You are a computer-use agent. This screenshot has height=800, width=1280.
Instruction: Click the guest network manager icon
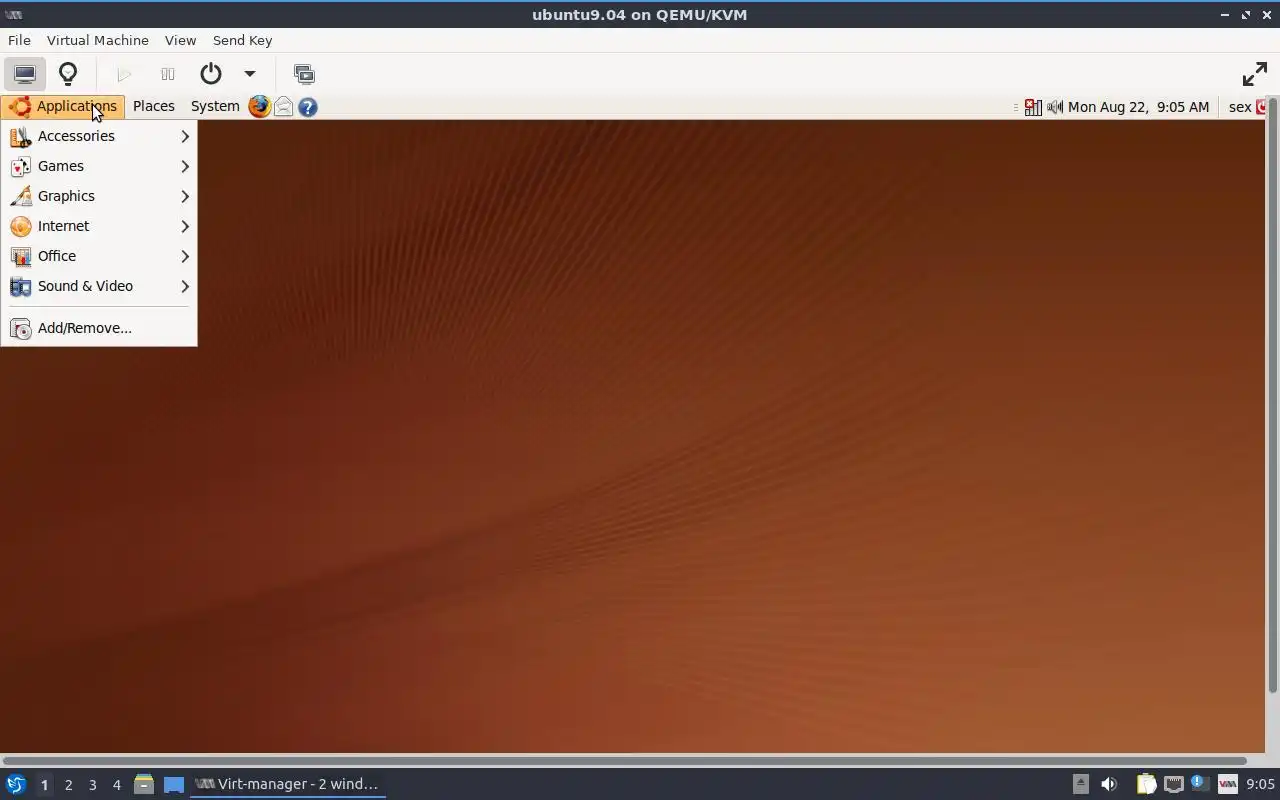coord(1033,107)
